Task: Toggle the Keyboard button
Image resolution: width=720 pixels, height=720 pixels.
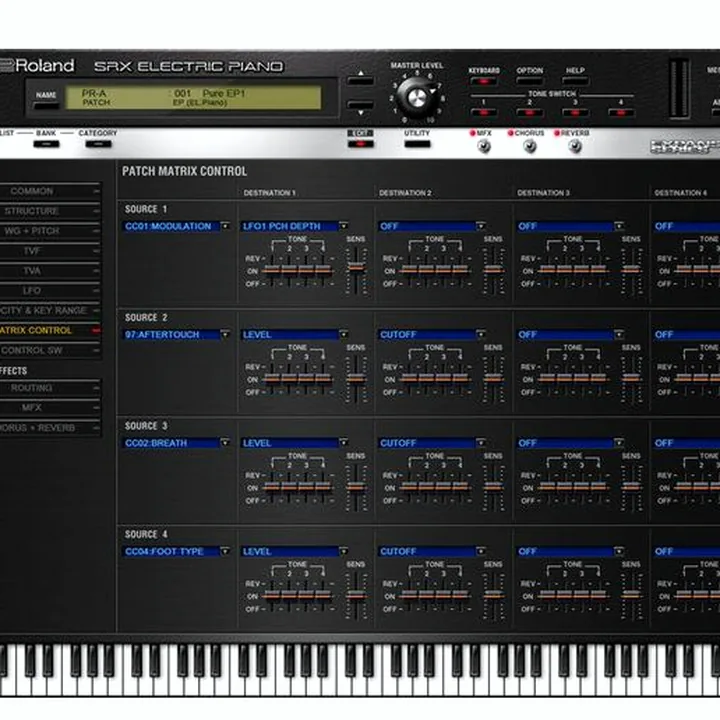Action: (484, 81)
